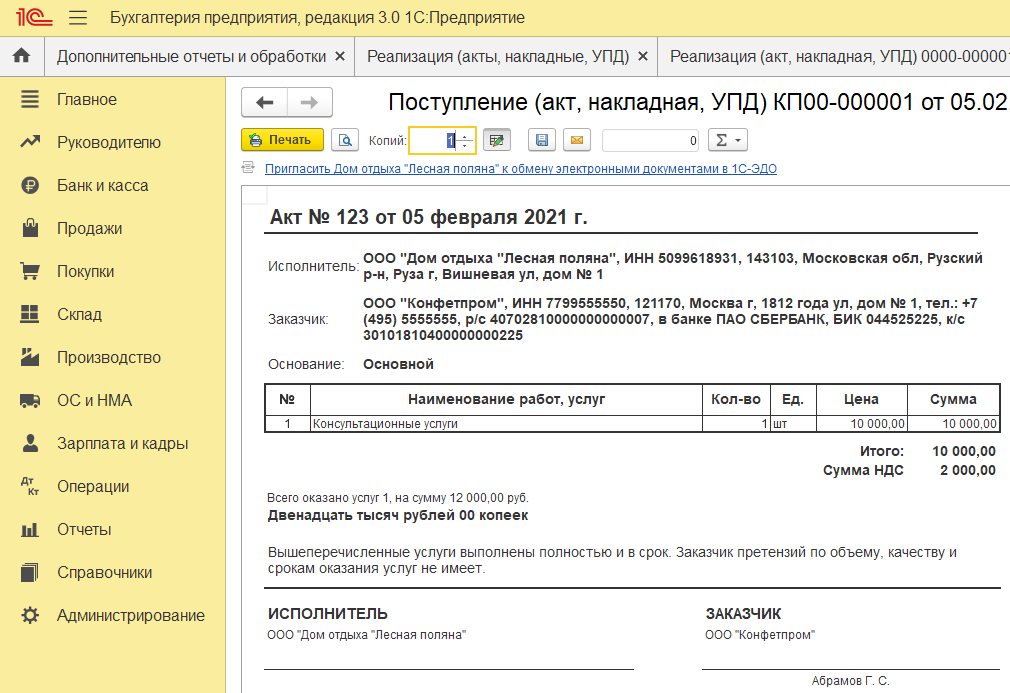Open the Банк и касса section
Screen dimensions: 1010x693
(102, 185)
